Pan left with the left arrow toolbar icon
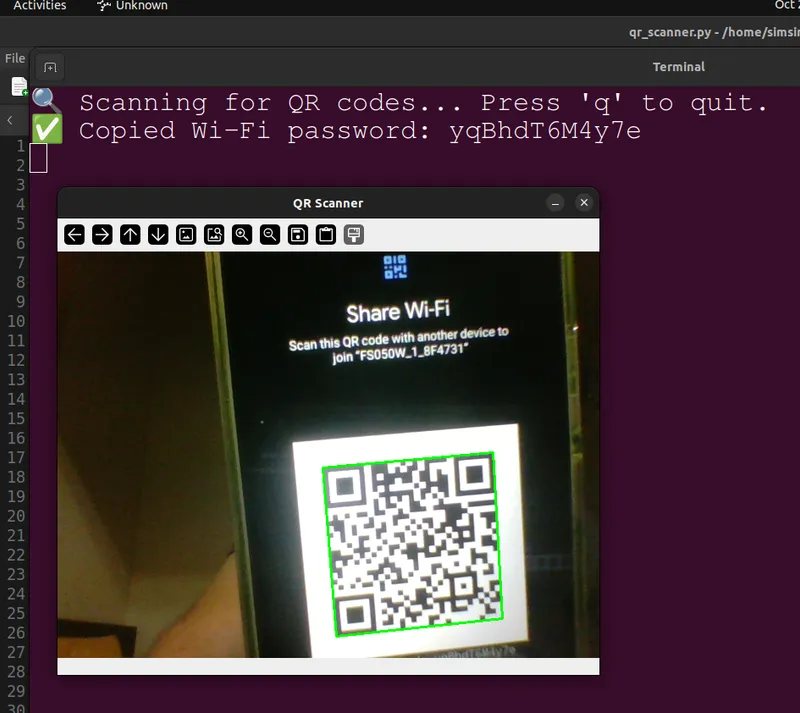This screenshot has height=713, width=800. click(x=74, y=235)
